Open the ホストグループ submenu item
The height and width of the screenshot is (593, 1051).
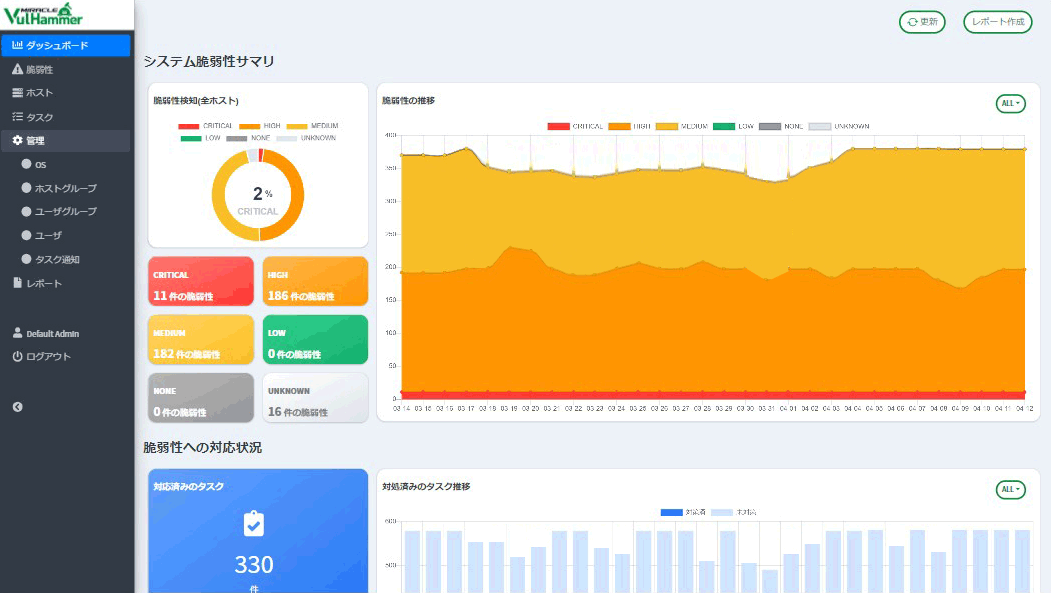66,188
